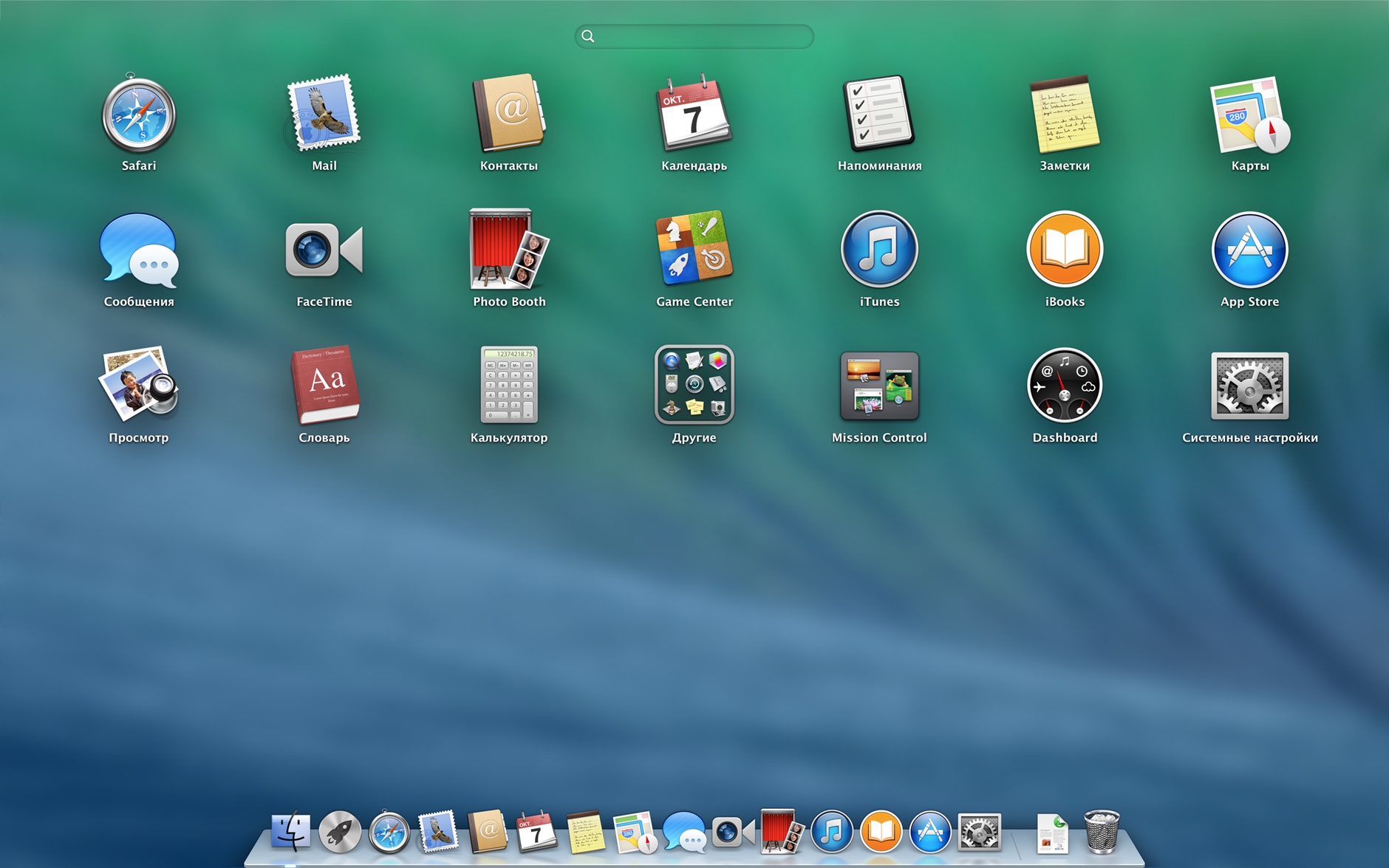Launch Сообщения from the Launchpad grid
This screenshot has height=868, width=1389.
(139, 250)
